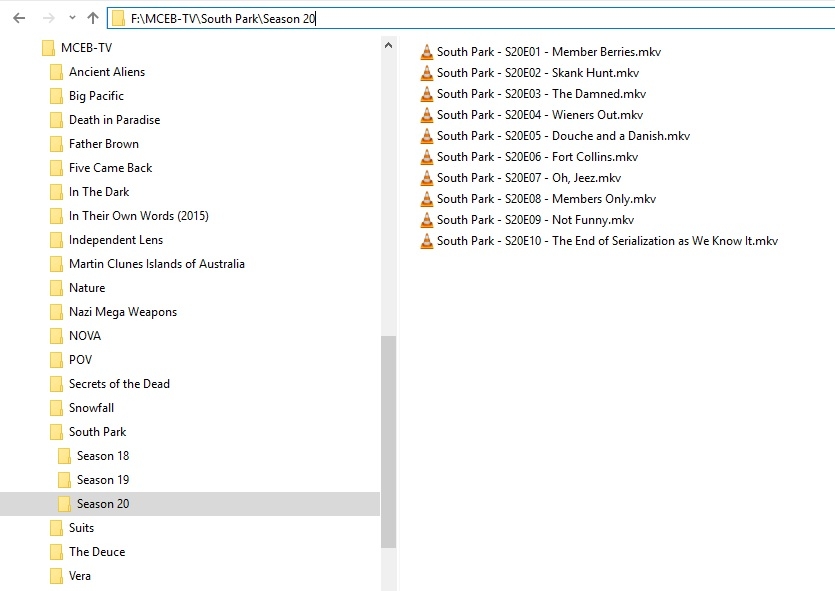
Task: Open Death in Paradise folder
Action: pyautogui.click(x=114, y=120)
